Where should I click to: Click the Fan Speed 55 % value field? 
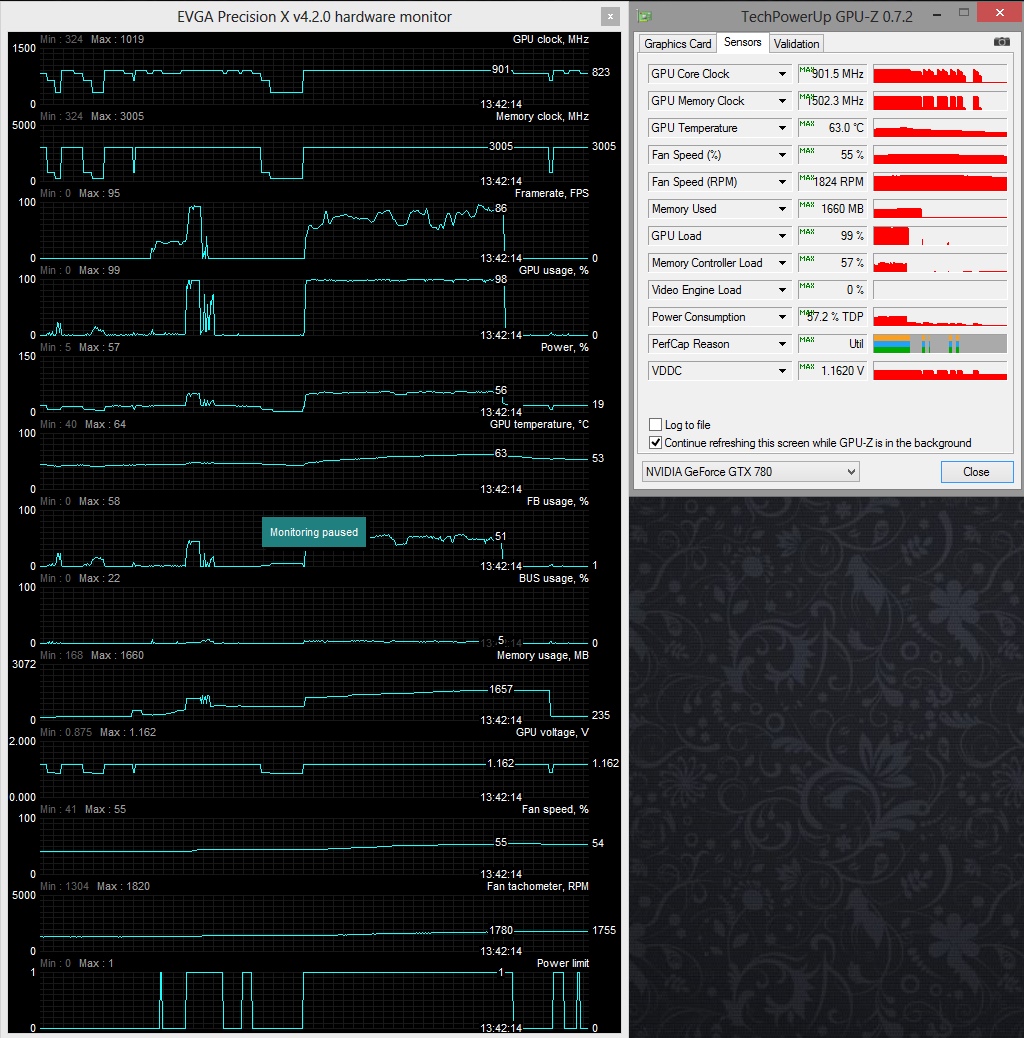[833, 155]
